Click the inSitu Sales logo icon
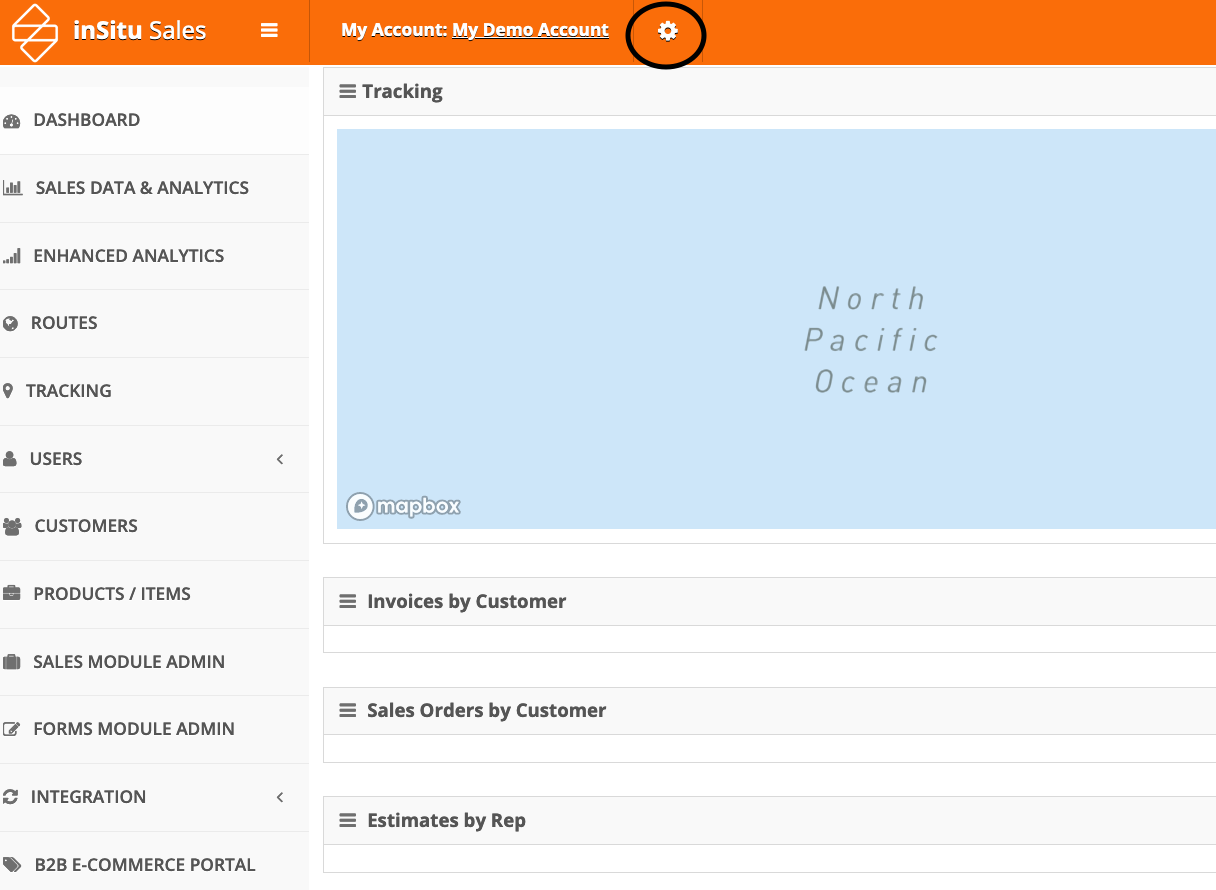This screenshot has width=1216, height=890. [35, 32]
